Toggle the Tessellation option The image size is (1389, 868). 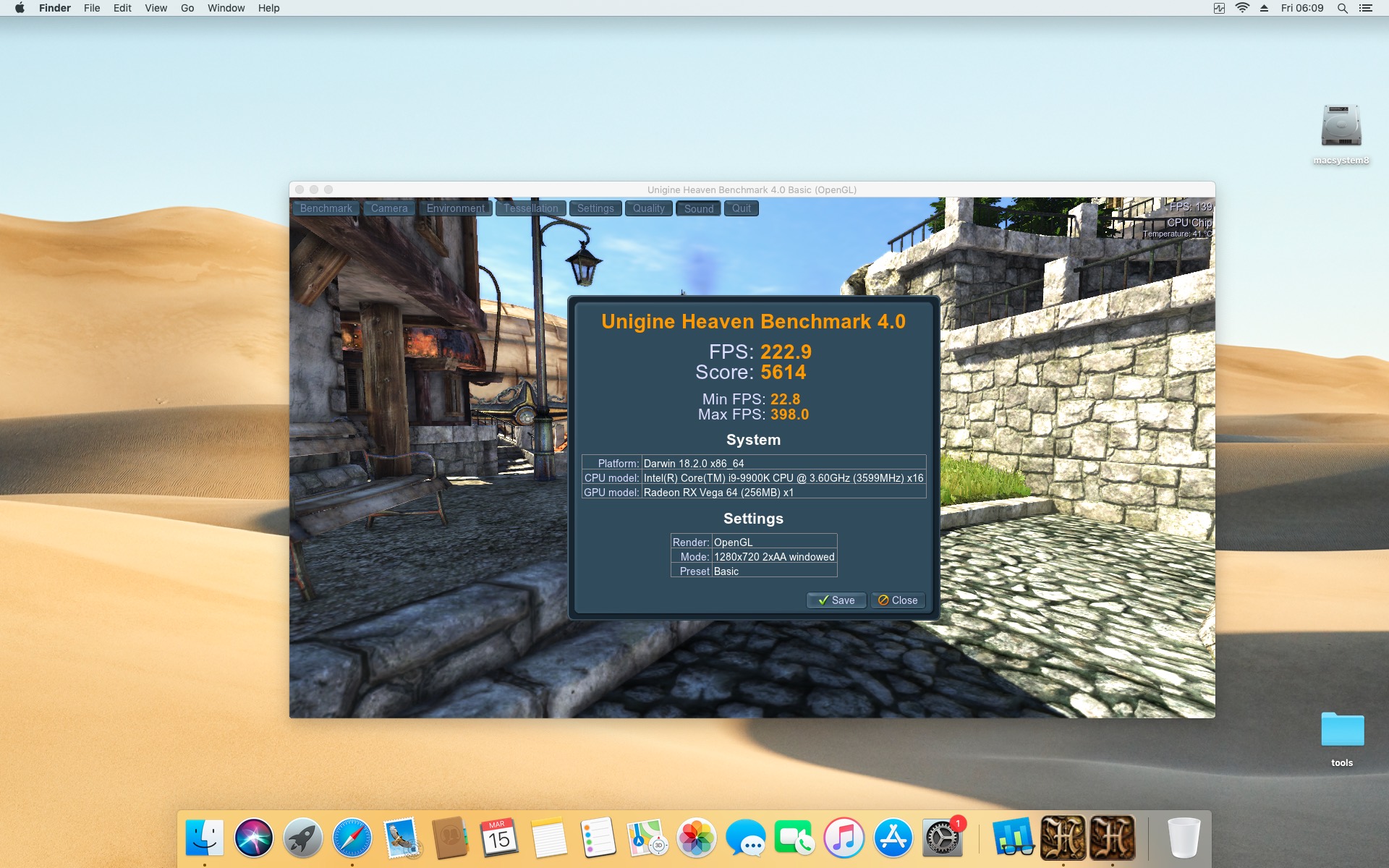pos(530,208)
